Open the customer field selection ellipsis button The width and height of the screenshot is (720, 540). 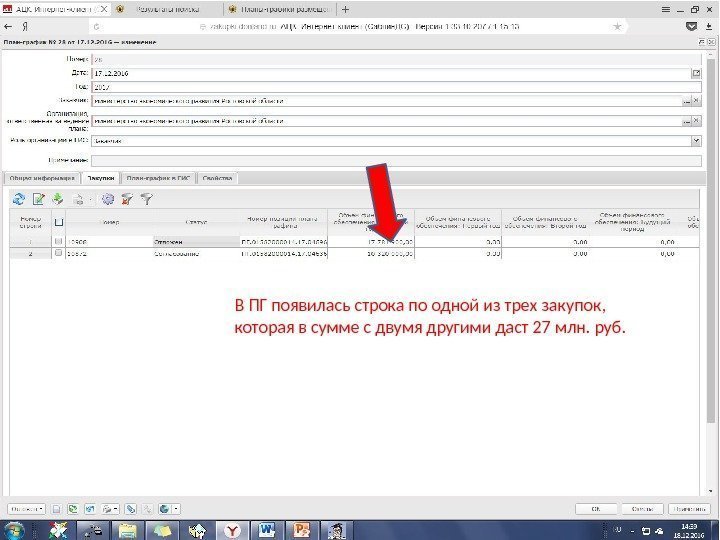(686, 101)
